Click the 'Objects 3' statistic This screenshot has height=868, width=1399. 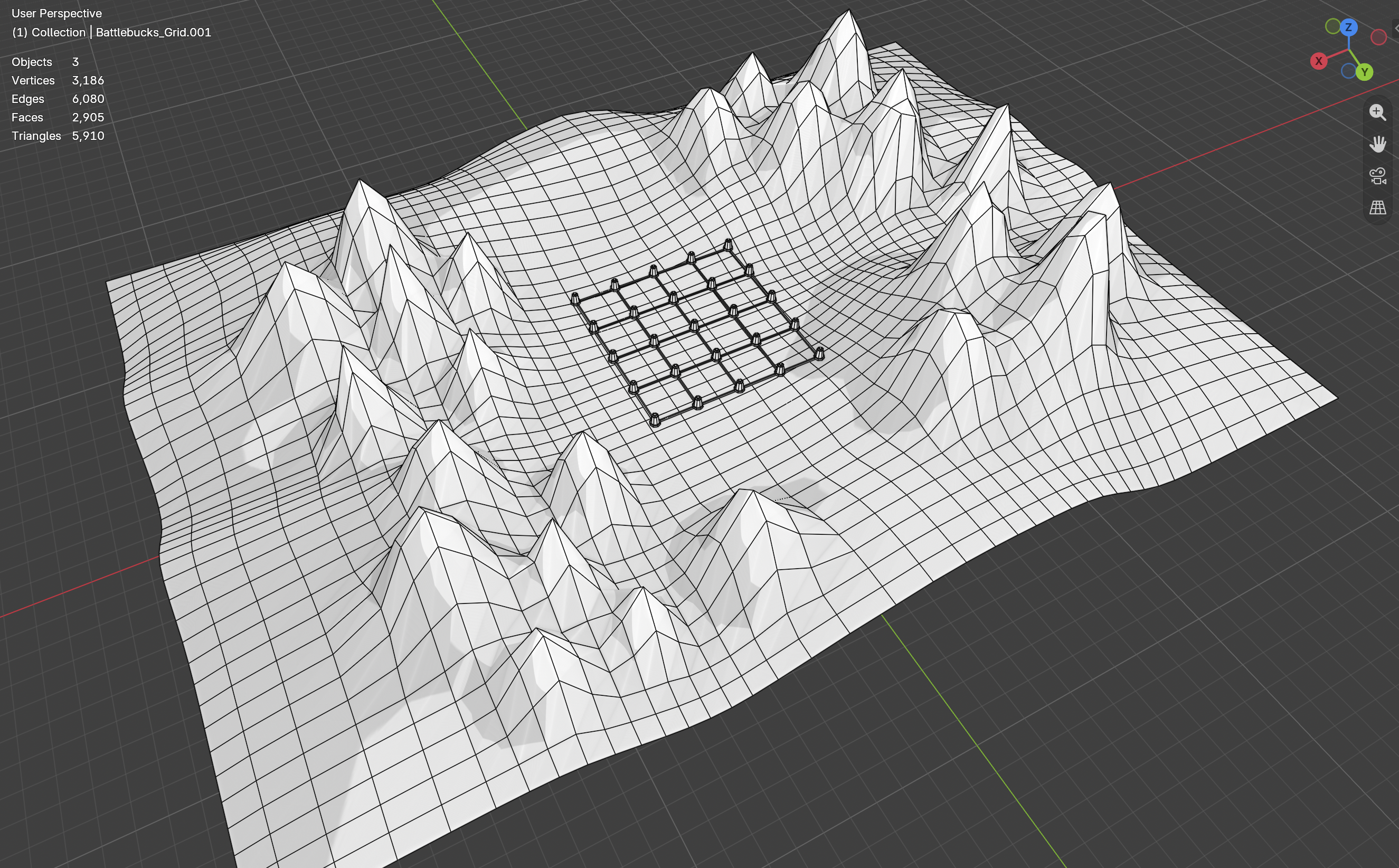coord(45,62)
